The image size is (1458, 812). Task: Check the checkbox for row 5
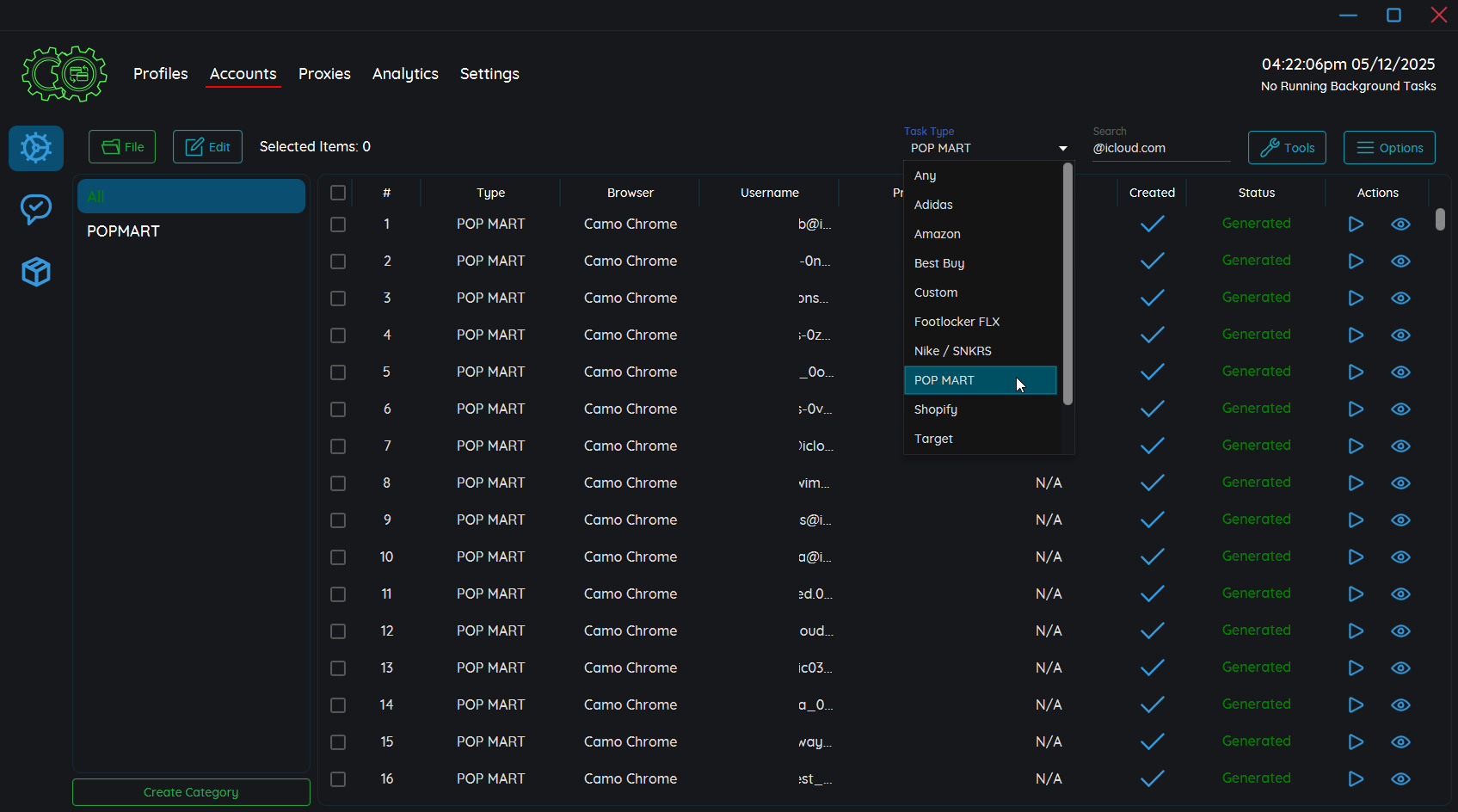tap(338, 372)
